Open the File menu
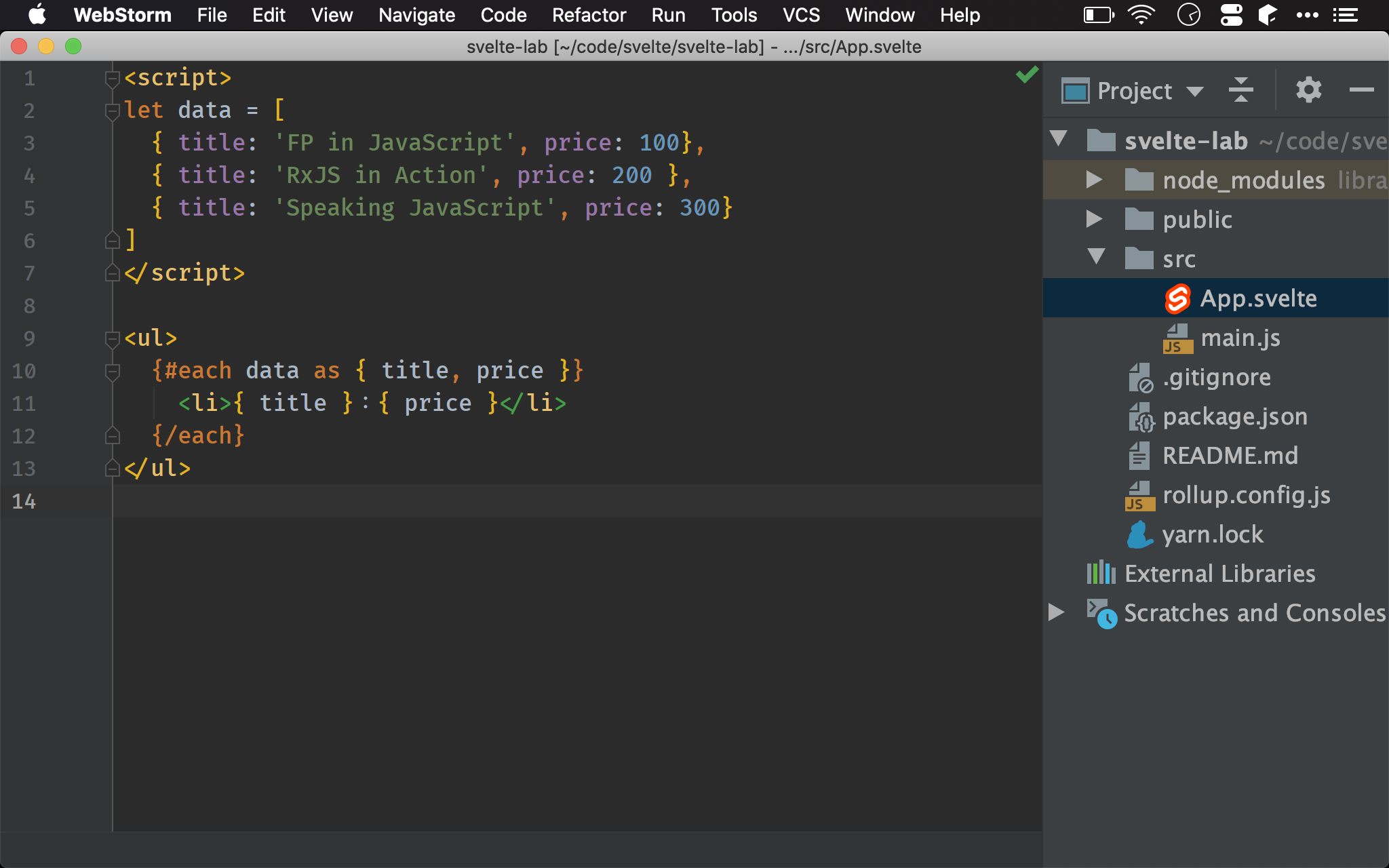This screenshot has height=868, width=1389. click(x=212, y=15)
